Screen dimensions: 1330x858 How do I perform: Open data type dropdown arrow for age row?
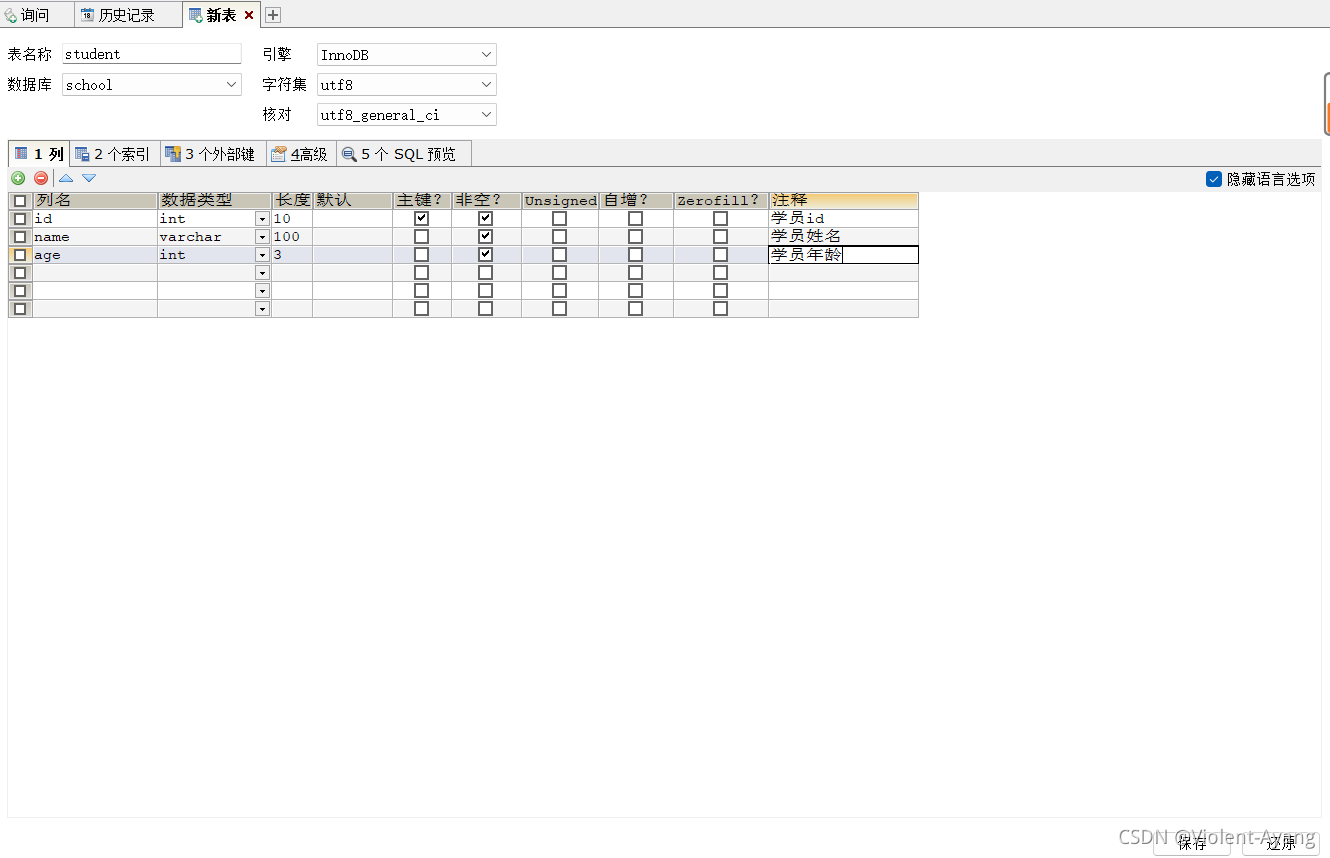click(262, 254)
